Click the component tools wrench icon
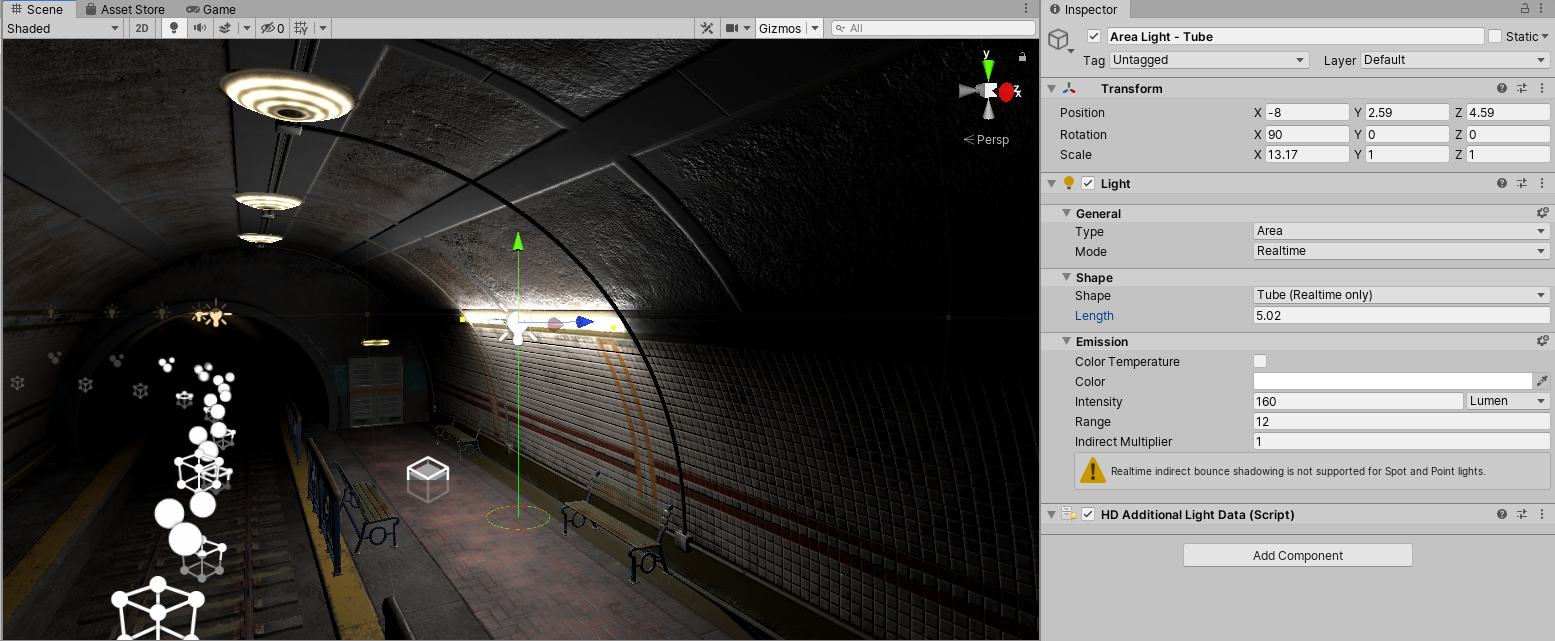The width and height of the screenshot is (1555, 641). (x=706, y=28)
